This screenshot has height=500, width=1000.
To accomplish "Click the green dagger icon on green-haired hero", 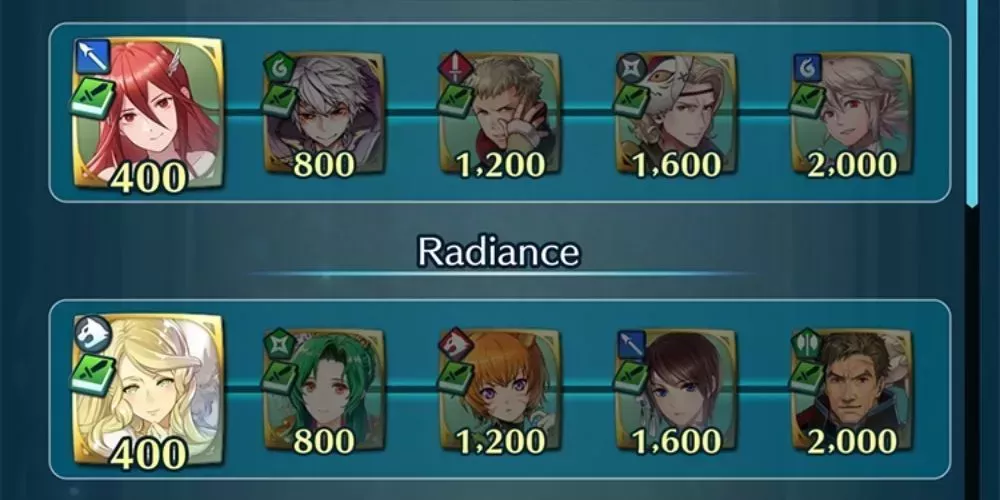I will 278,344.
